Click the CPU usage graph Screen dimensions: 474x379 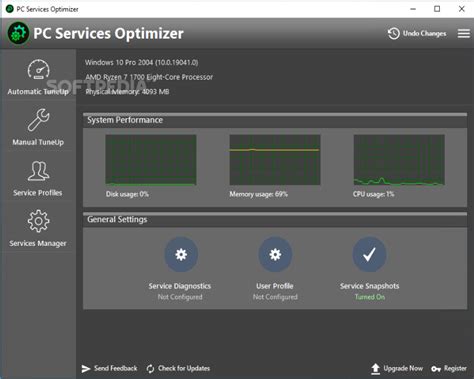click(399, 160)
